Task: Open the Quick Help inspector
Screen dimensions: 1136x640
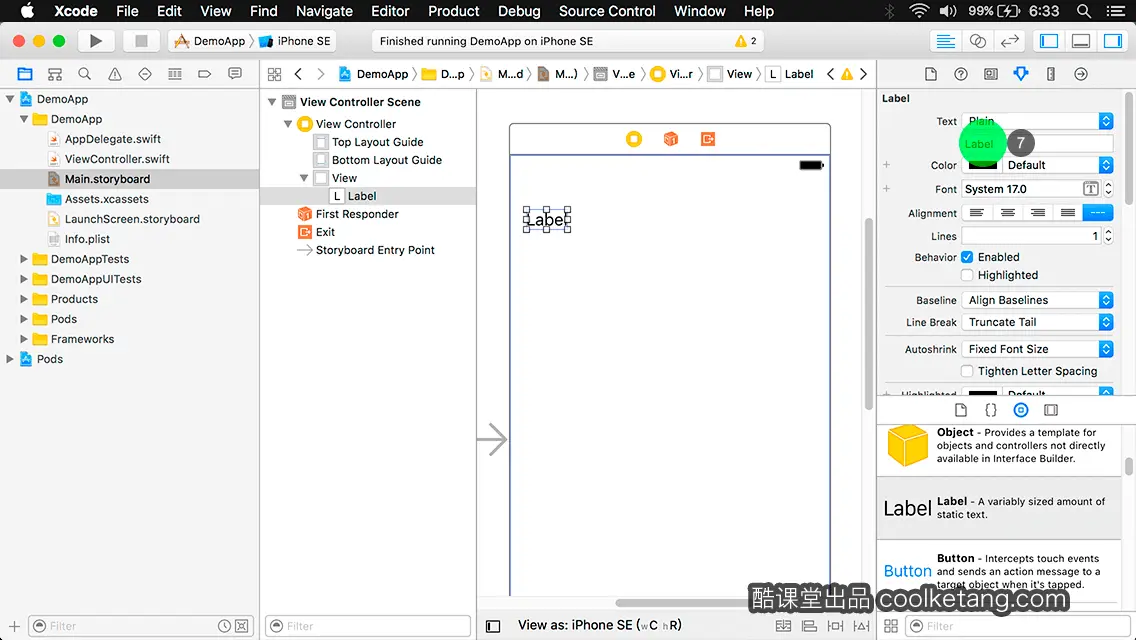Action: [x=961, y=74]
